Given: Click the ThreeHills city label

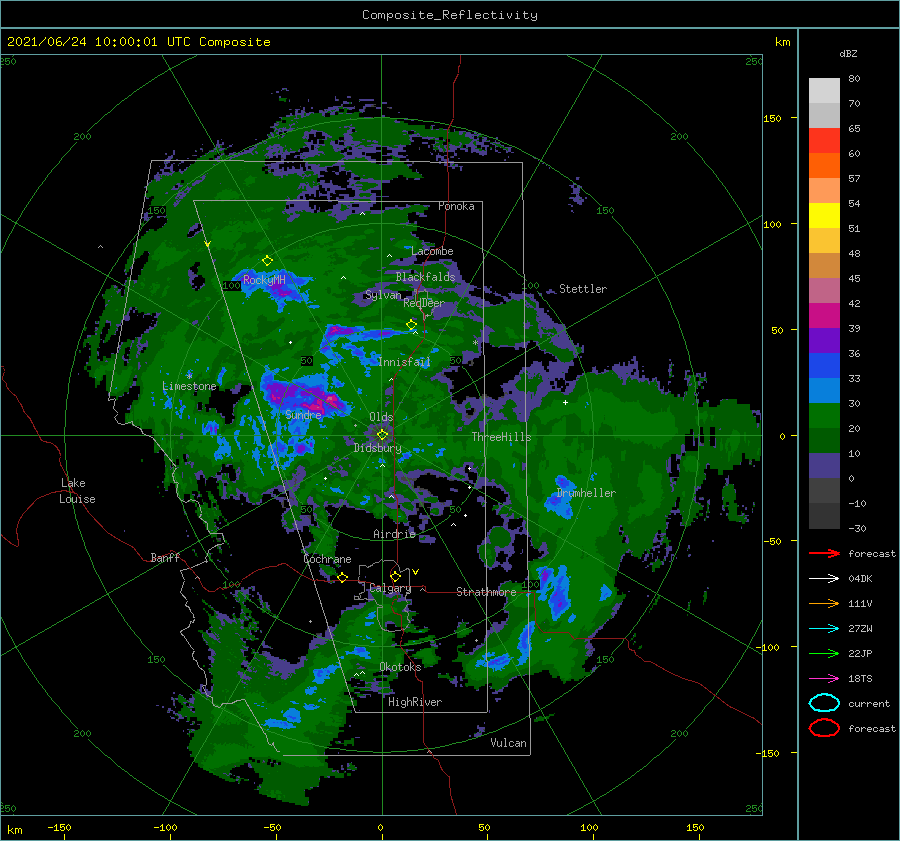Looking at the screenshot, I should 501,437.
